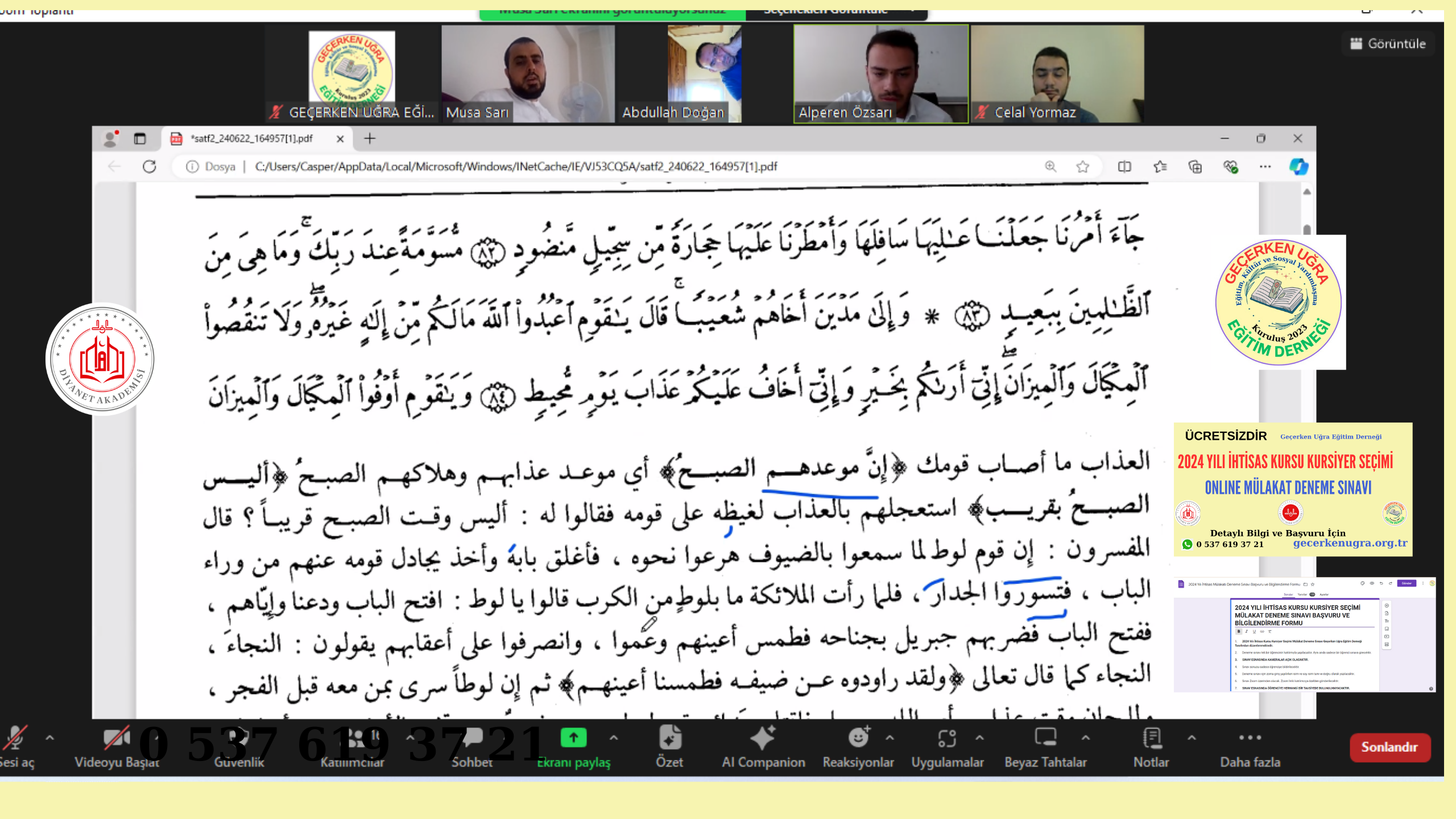1456x819 pixels.
Task: Open Beyaz Tahtalar whiteboards
Action: pyautogui.click(x=1045, y=738)
